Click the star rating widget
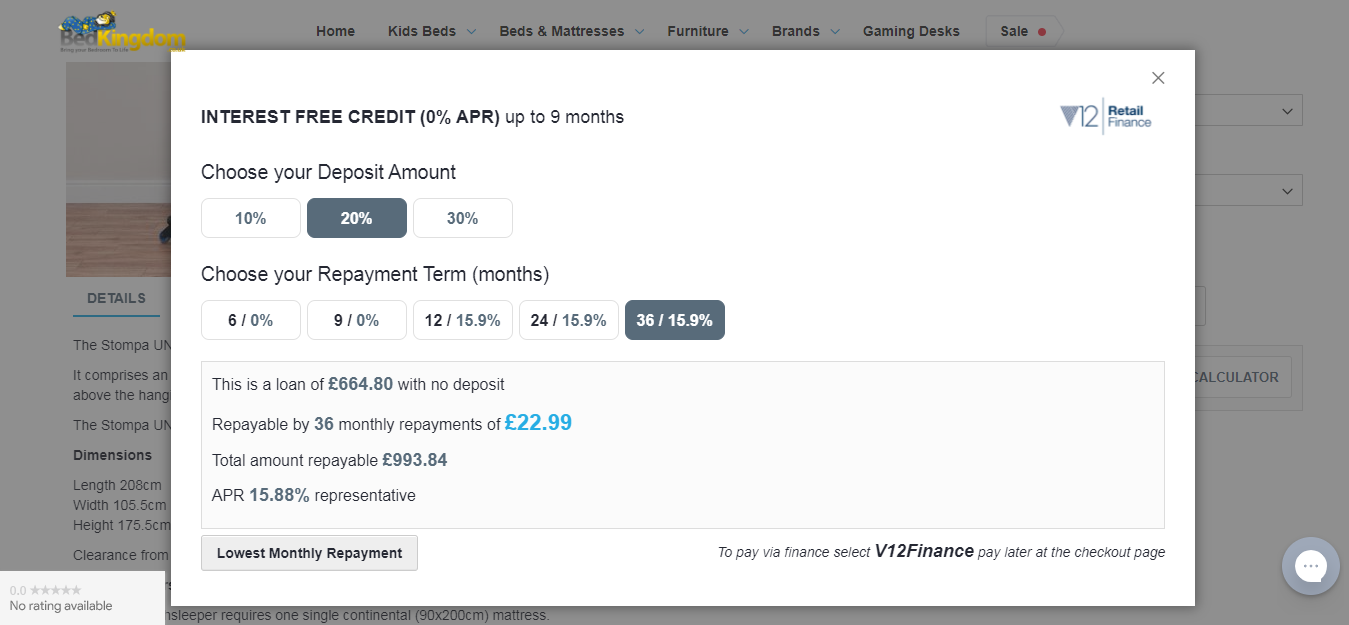Image resolution: width=1349 pixels, height=625 pixels. (82, 598)
